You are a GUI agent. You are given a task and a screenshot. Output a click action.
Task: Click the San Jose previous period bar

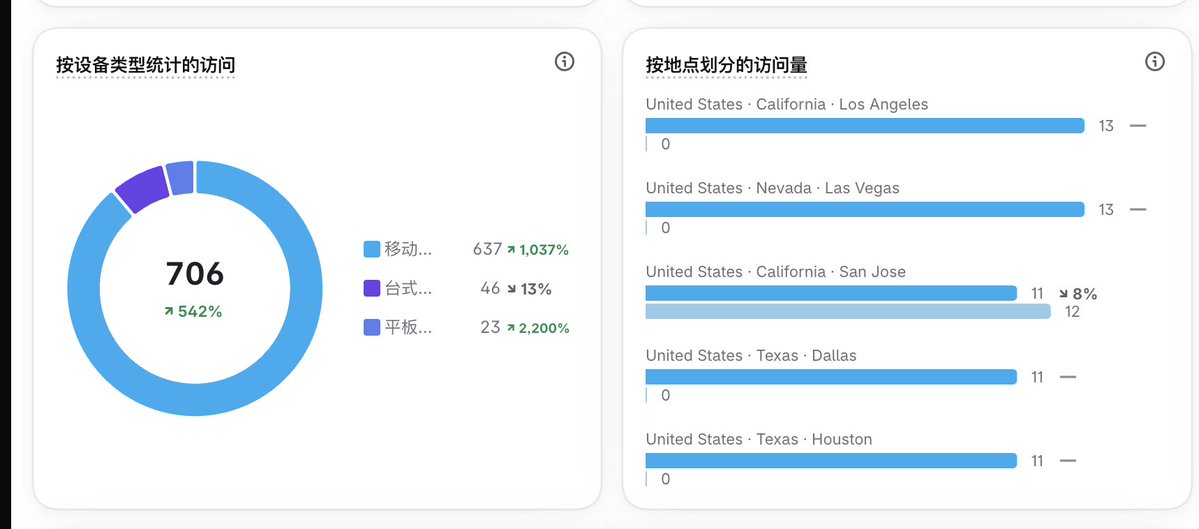[848, 311]
